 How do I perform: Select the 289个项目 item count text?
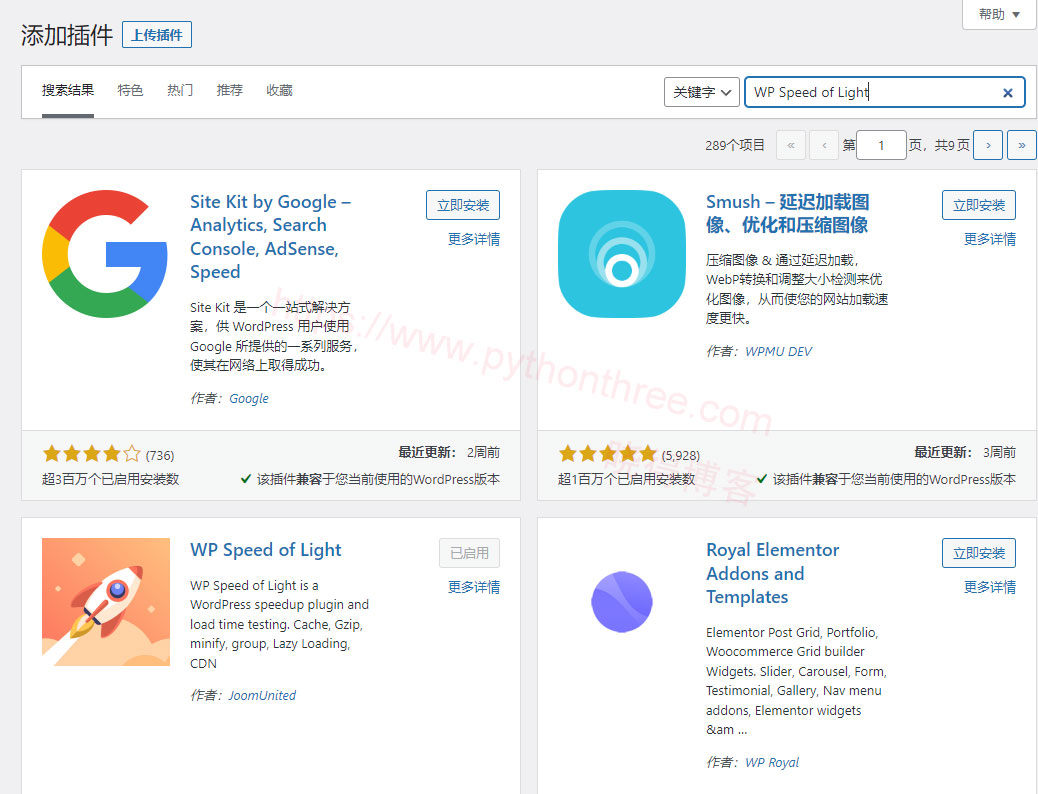735,145
